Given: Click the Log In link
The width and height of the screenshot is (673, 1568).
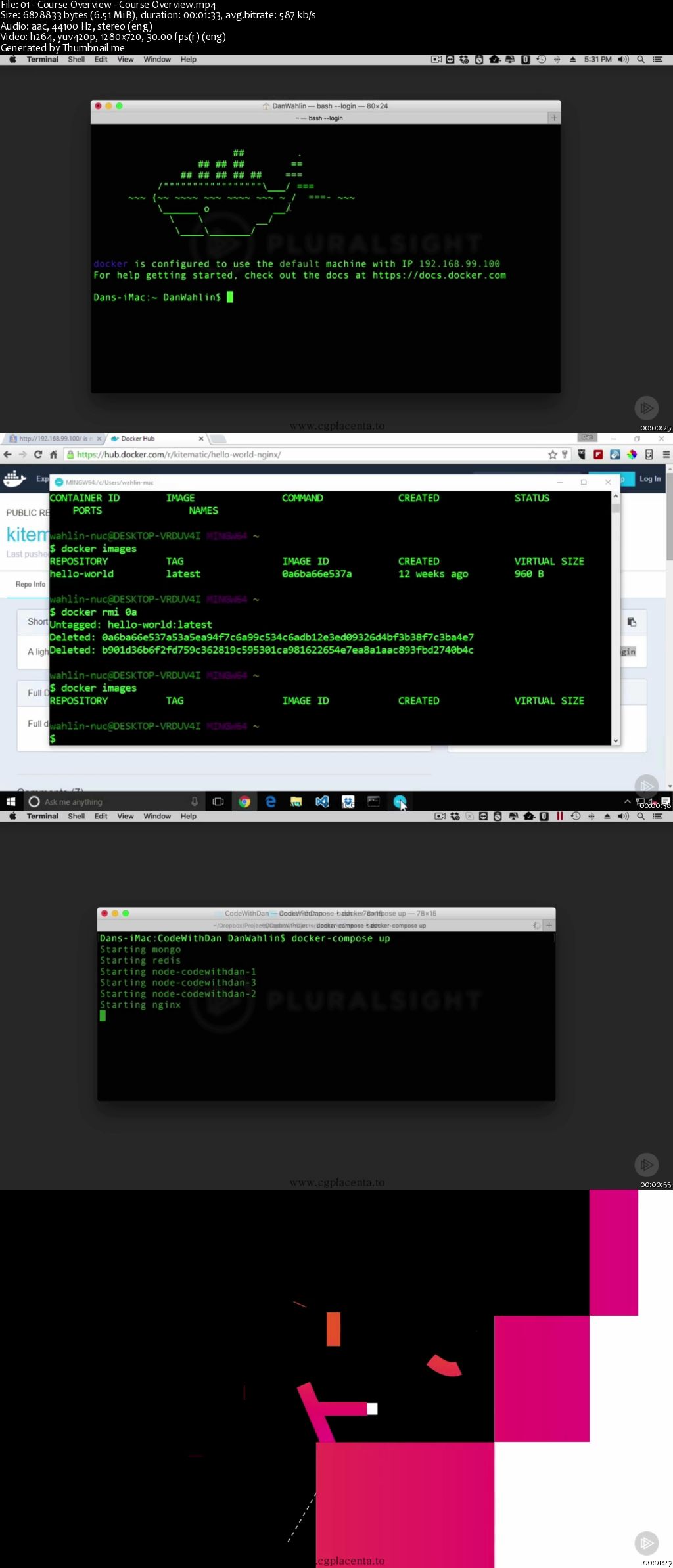Looking at the screenshot, I should click(650, 479).
